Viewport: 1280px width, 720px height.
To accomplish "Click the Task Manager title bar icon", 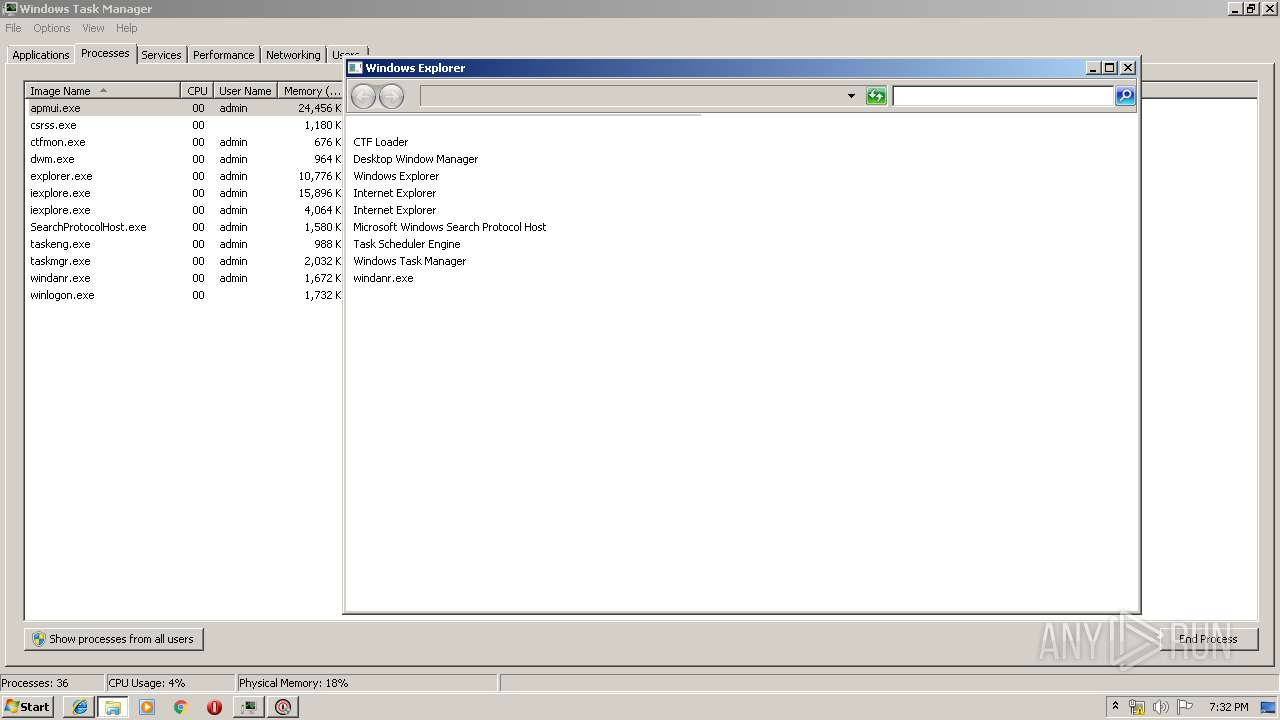I will tap(10, 9).
